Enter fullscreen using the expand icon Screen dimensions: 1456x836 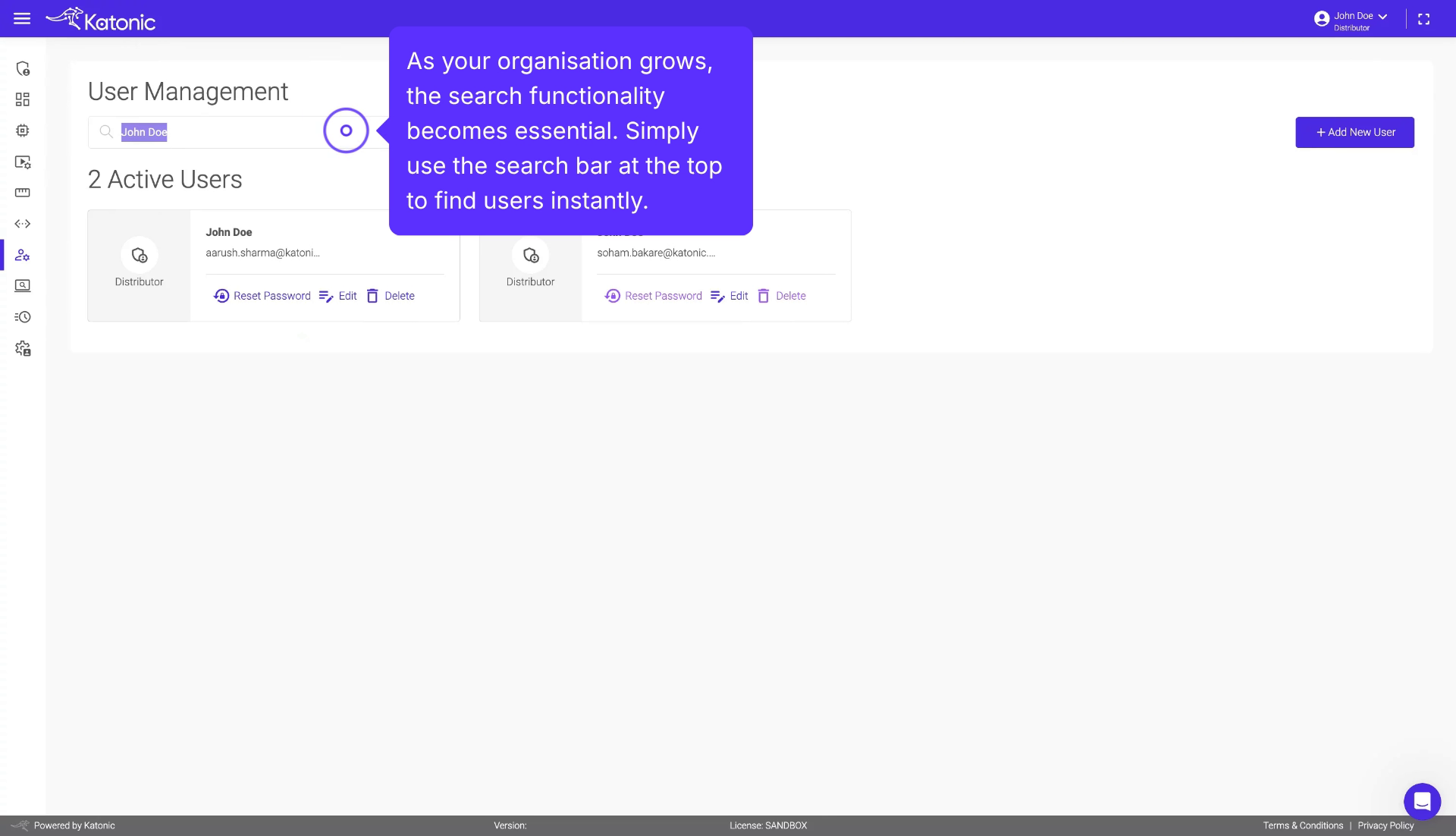click(x=1423, y=18)
